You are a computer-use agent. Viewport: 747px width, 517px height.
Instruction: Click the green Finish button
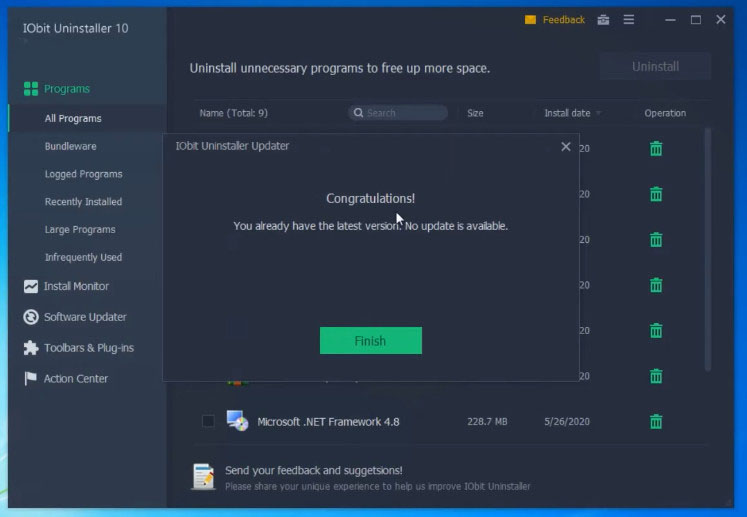click(x=371, y=340)
